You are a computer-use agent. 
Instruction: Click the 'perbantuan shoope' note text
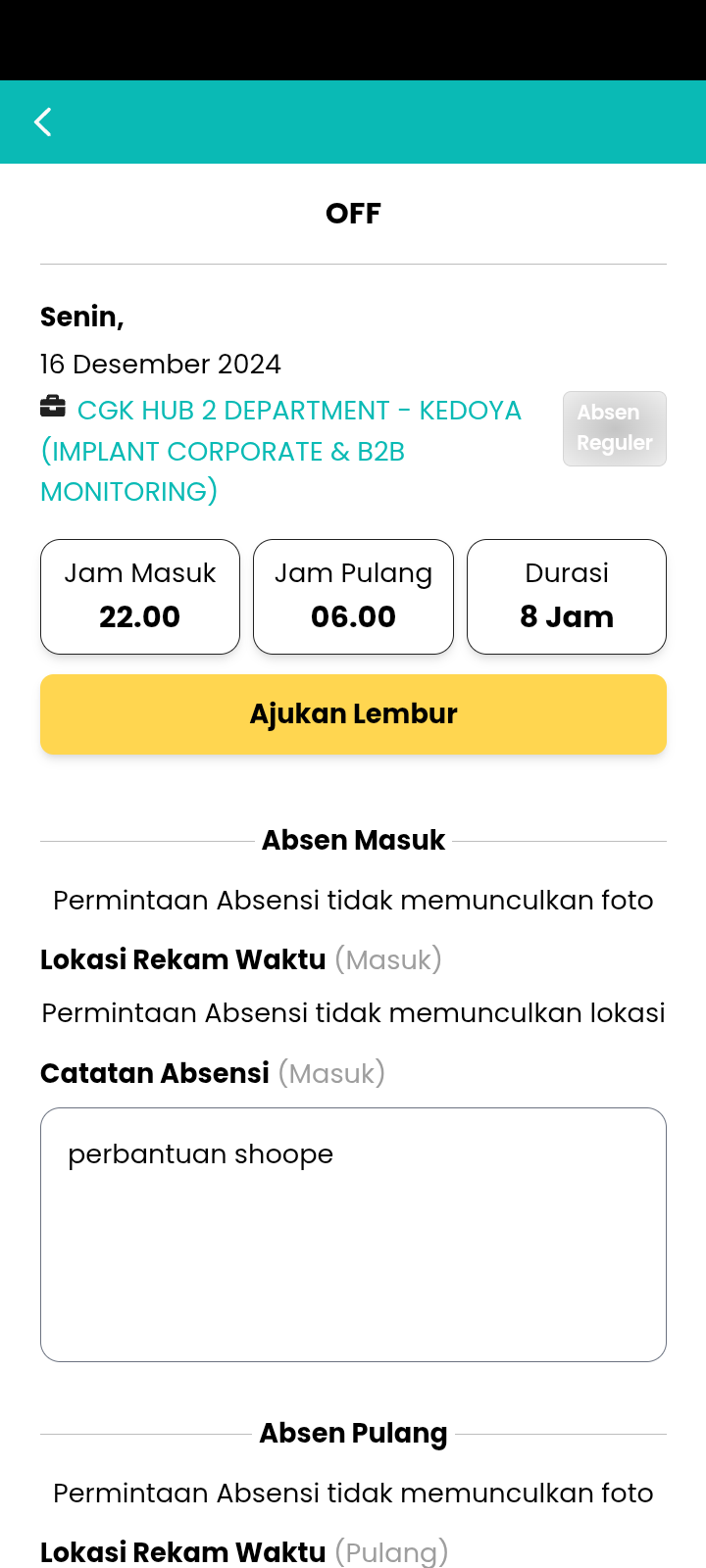point(200,1154)
